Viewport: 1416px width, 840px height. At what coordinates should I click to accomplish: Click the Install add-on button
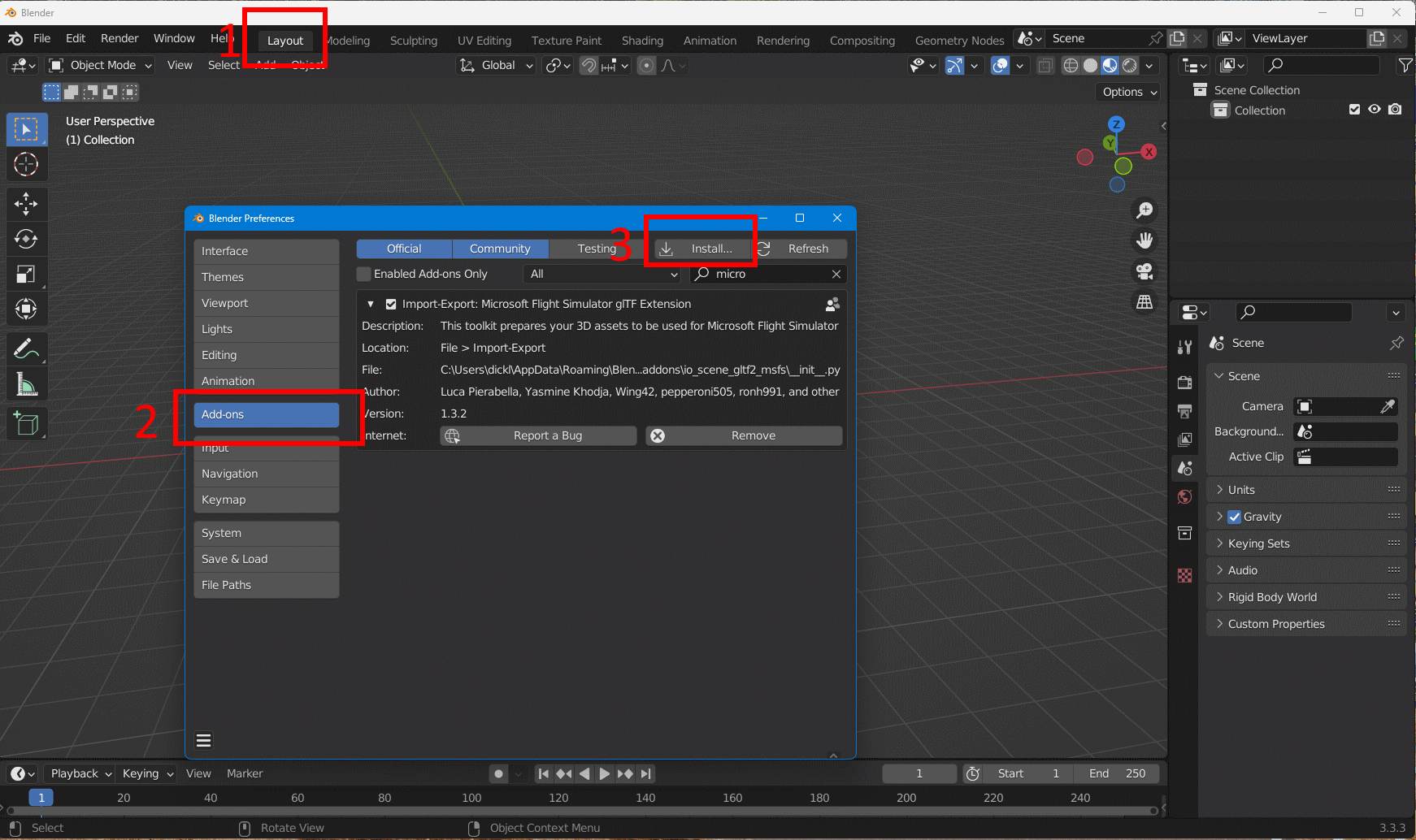703,249
